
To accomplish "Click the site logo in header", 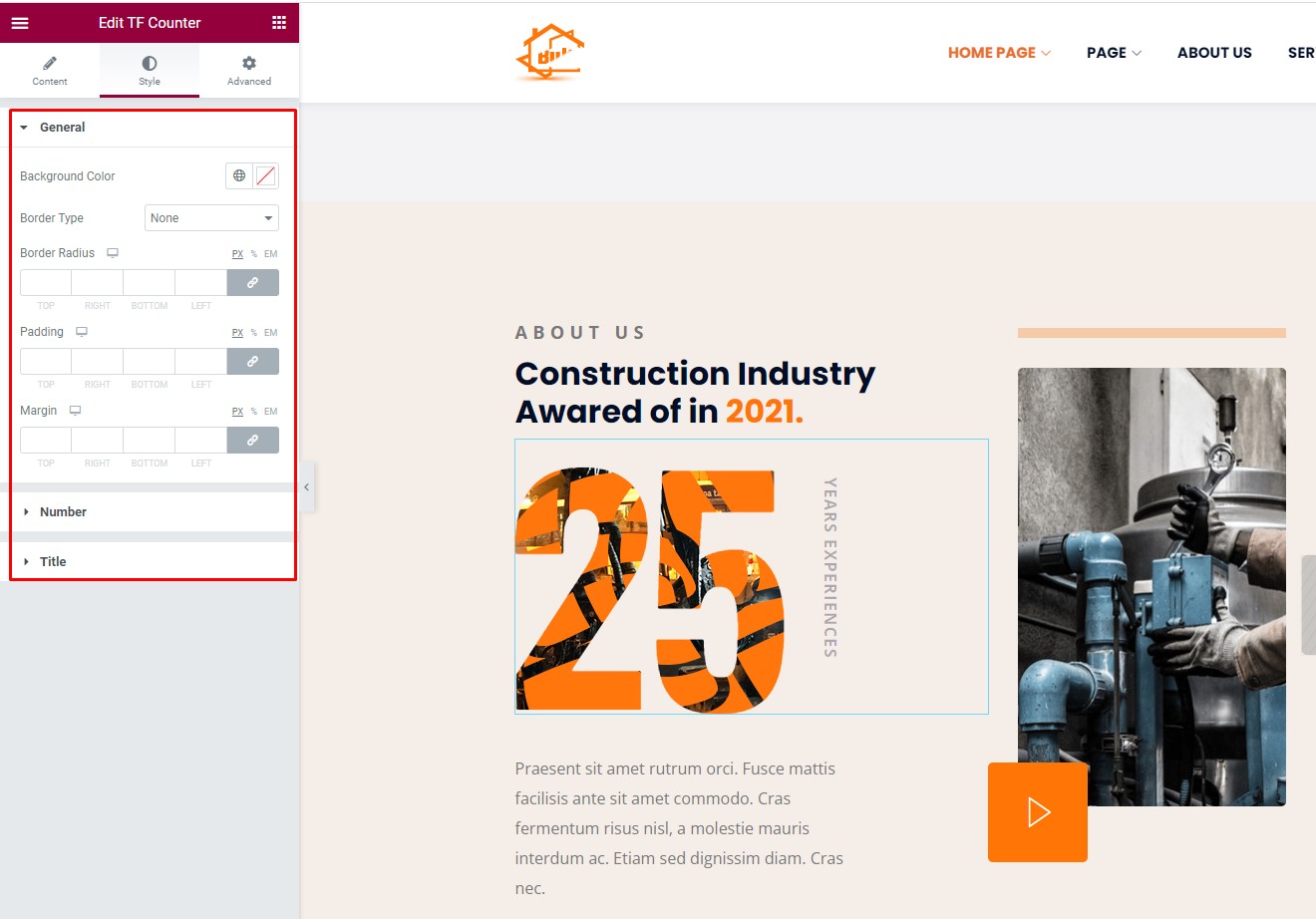I will 549,52.
